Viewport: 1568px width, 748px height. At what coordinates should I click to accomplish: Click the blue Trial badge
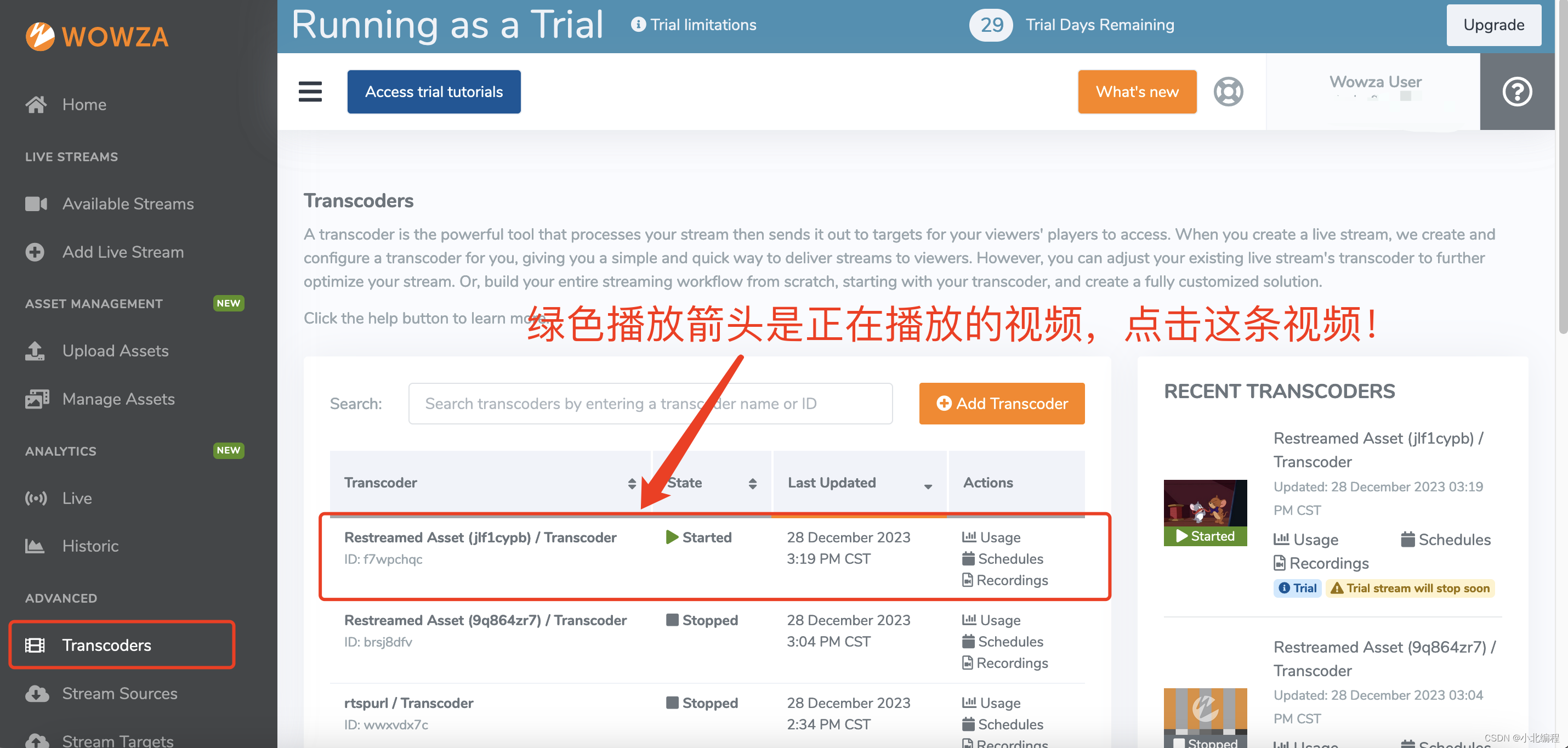1297,588
